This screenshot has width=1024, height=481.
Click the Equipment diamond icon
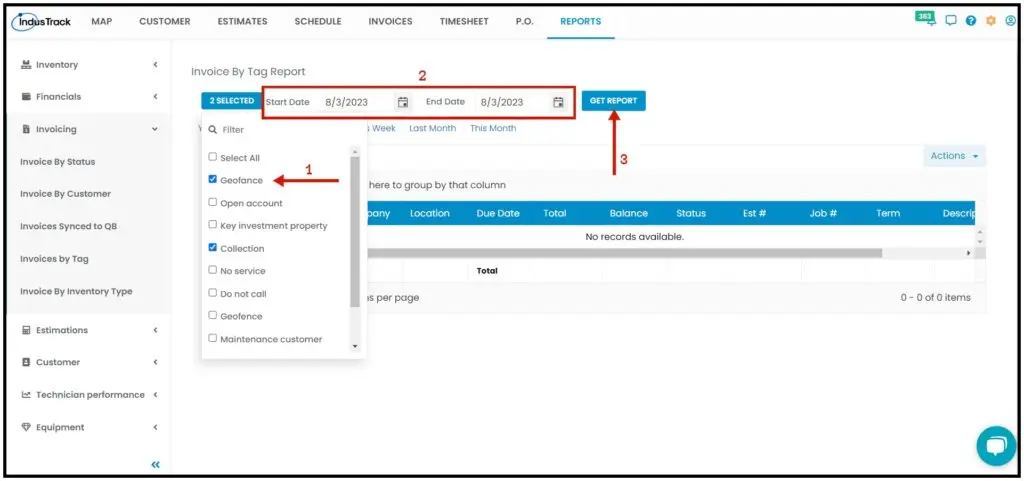point(26,427)
